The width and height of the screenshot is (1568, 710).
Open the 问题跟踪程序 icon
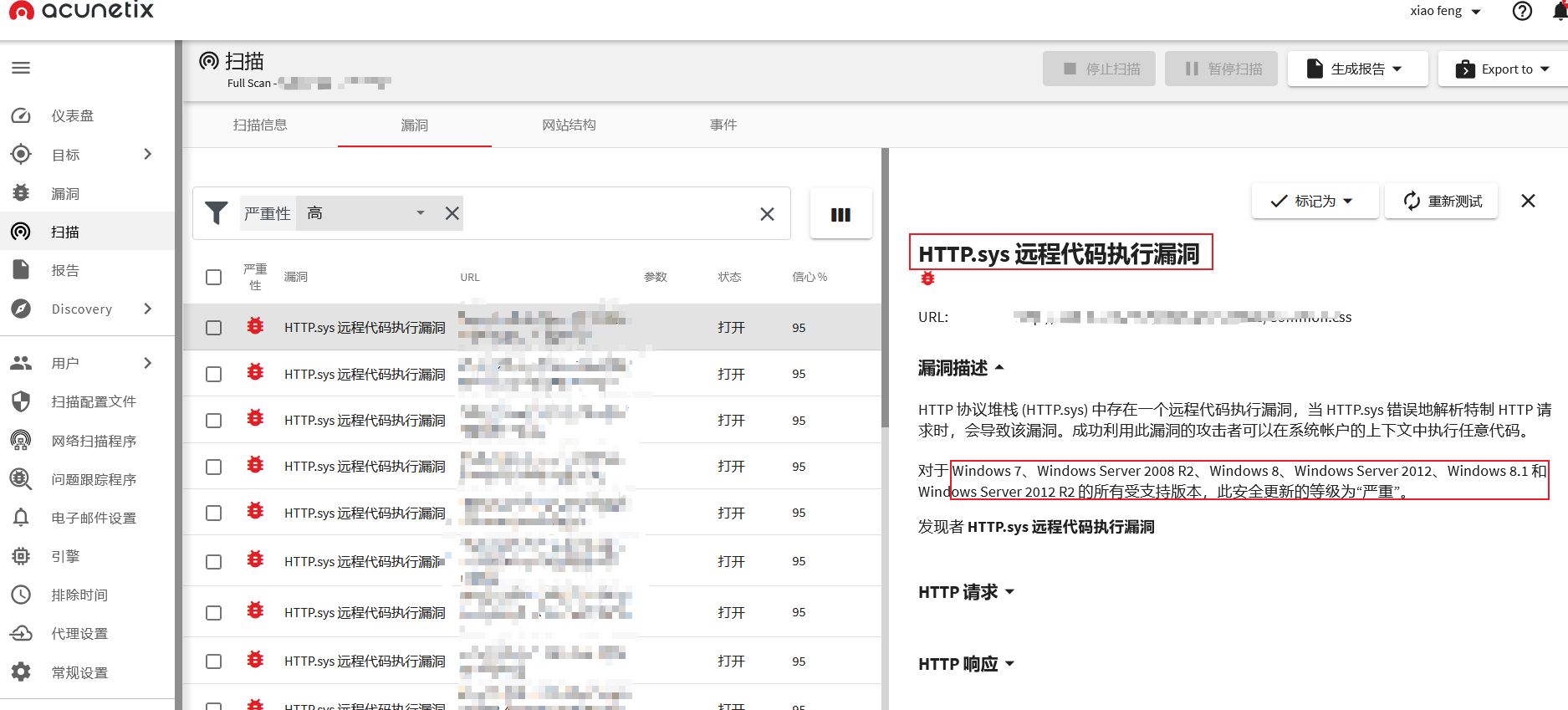tap(21, 479)
